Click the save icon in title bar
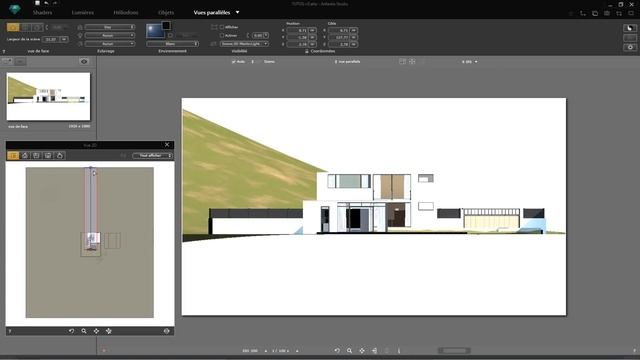The height and width of the screenshot is (360, 640). pyautogui.click(x=37, y=3)
